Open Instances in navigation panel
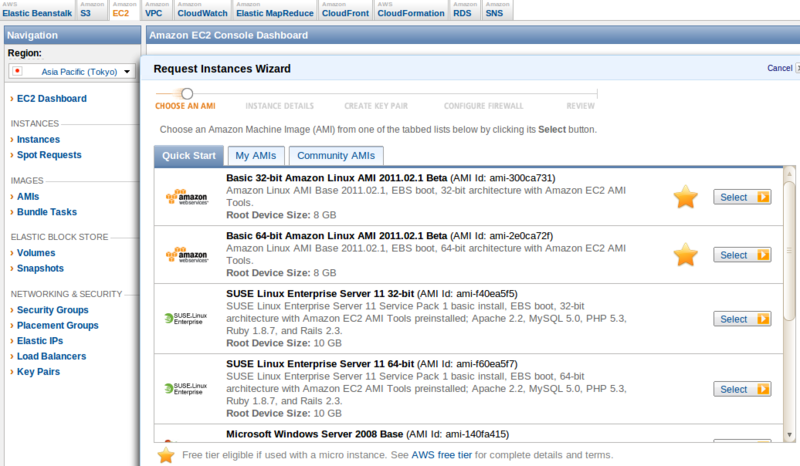The width and height of the screenshot is (800, 466). pos(38,139)
